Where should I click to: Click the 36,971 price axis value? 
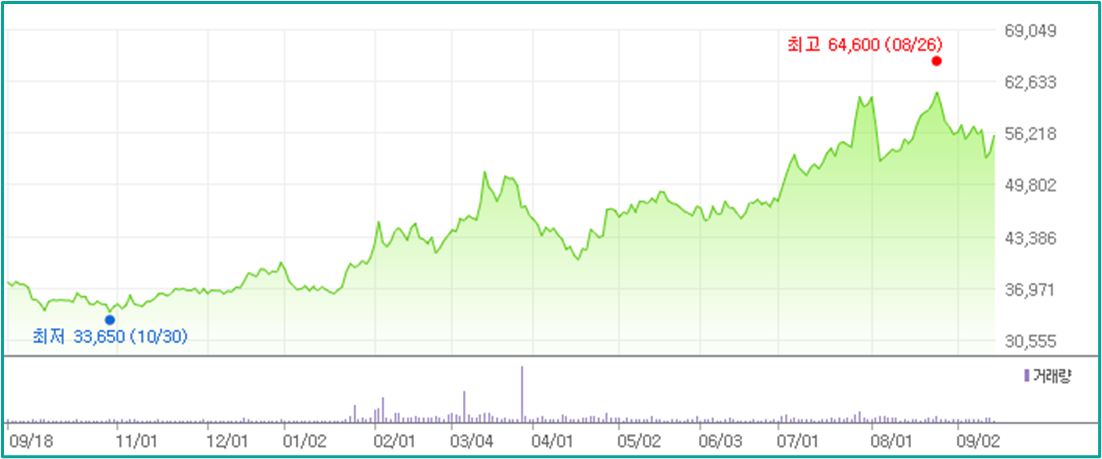[x=1031, y=290]
